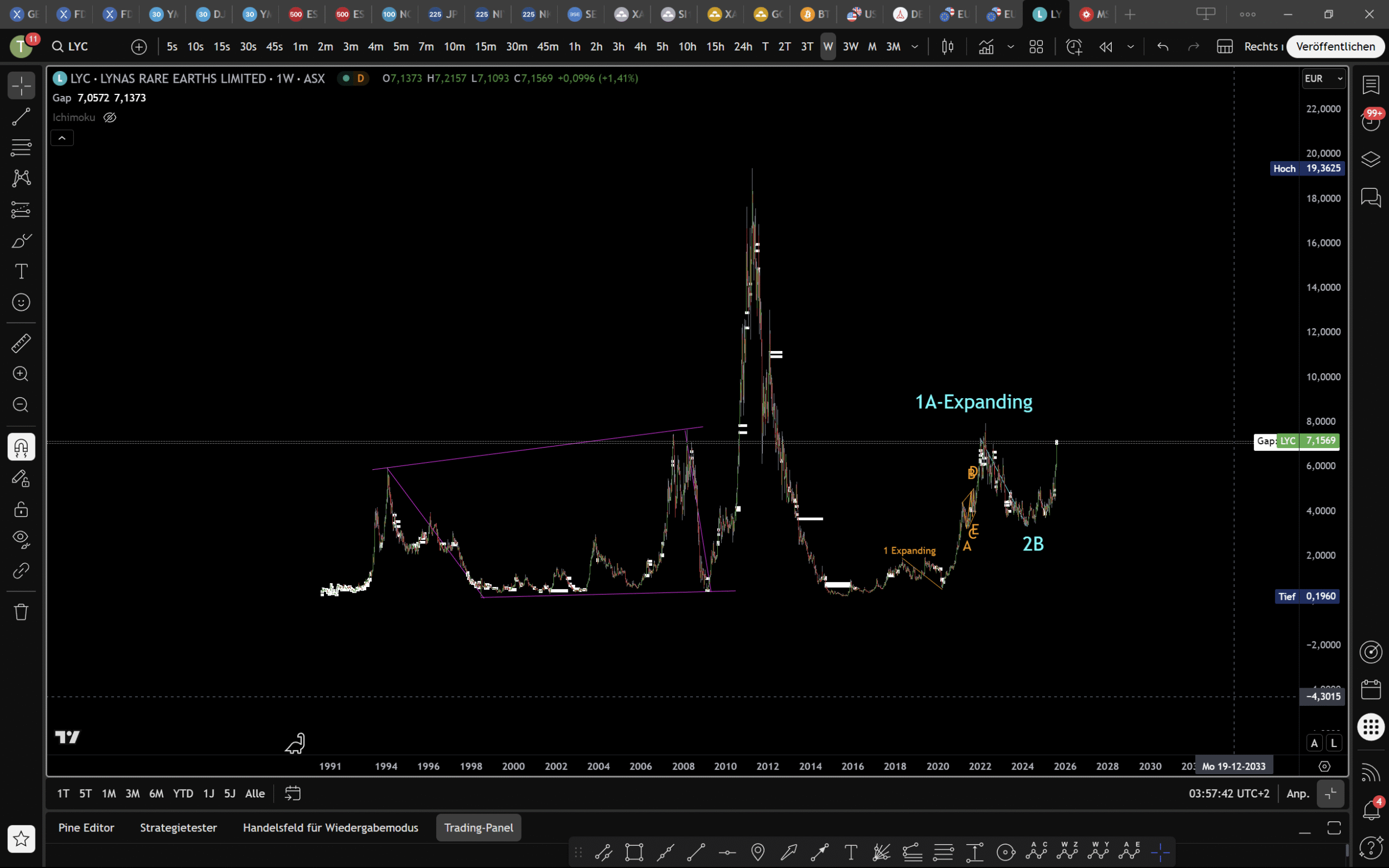Open the alerts alarm clock panel
Image resolution: width=1389 pixels, height=868 pixels.
pyautogui.click(x=1371, y=121)
